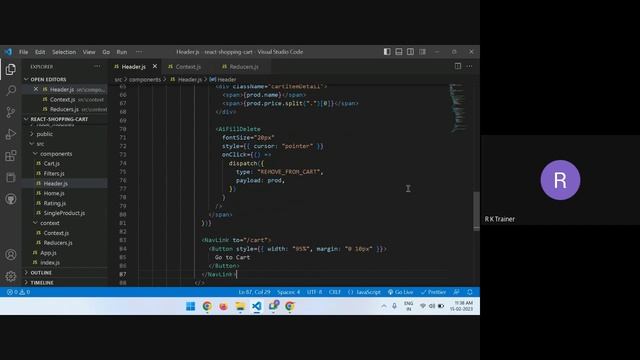Change encoding via UTF-8 status item
The image size is (640, 360).
[x=314, y=292]
